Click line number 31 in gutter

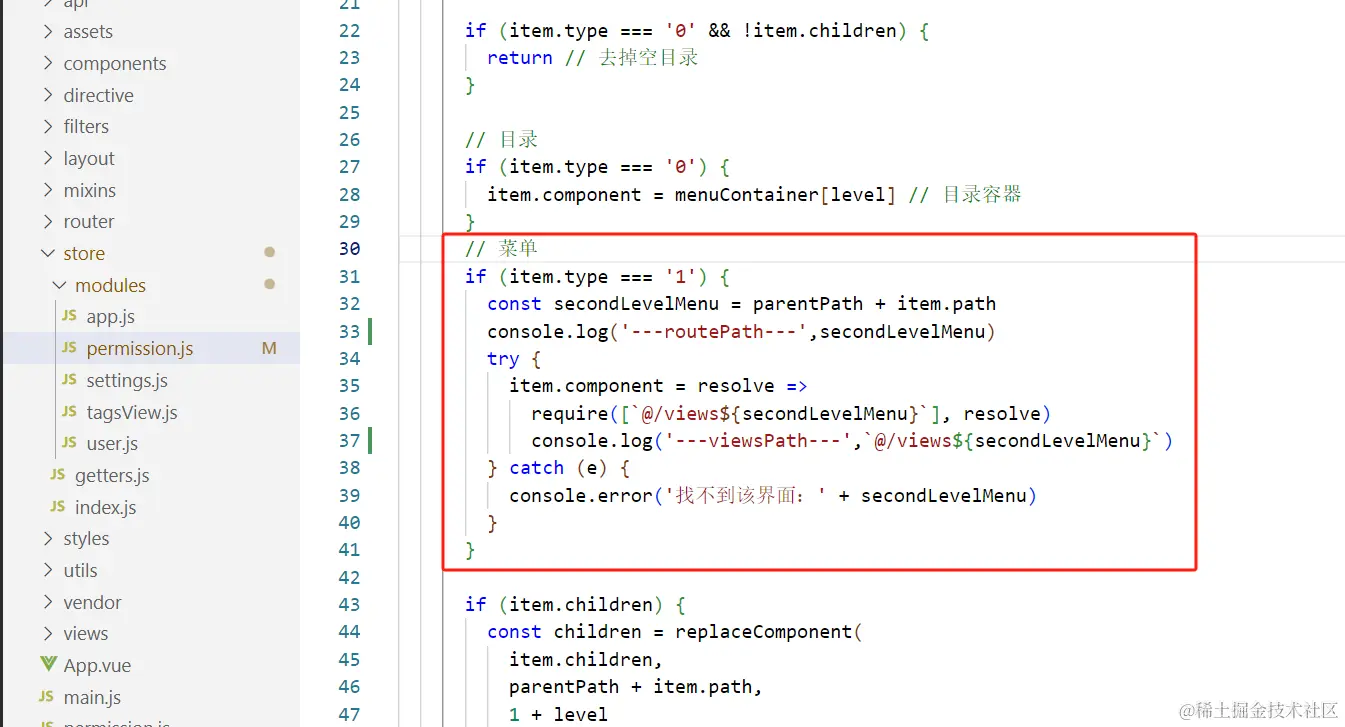coord(349,276)
